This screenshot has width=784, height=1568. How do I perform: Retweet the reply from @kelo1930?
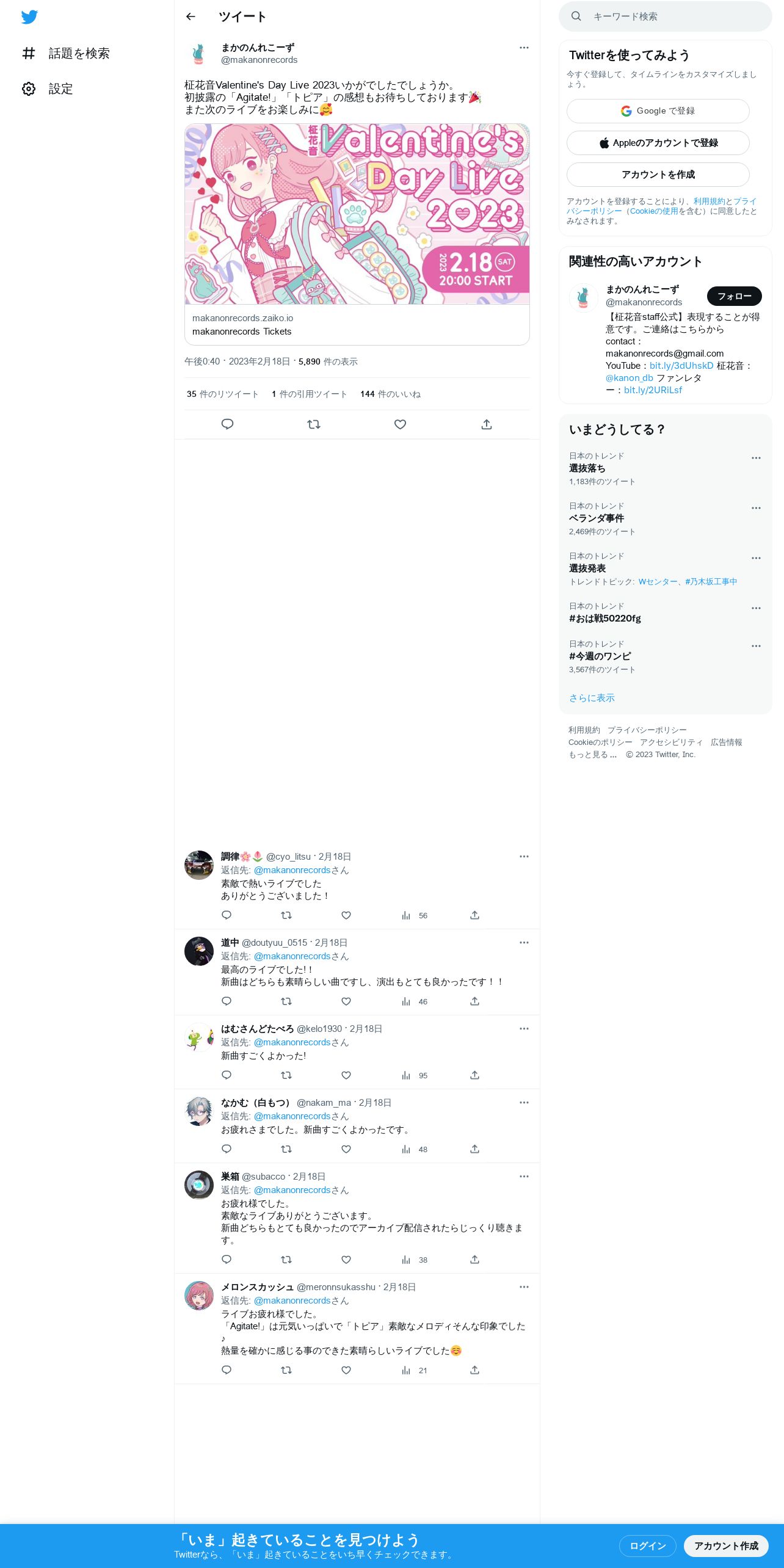pos(286,1075)
